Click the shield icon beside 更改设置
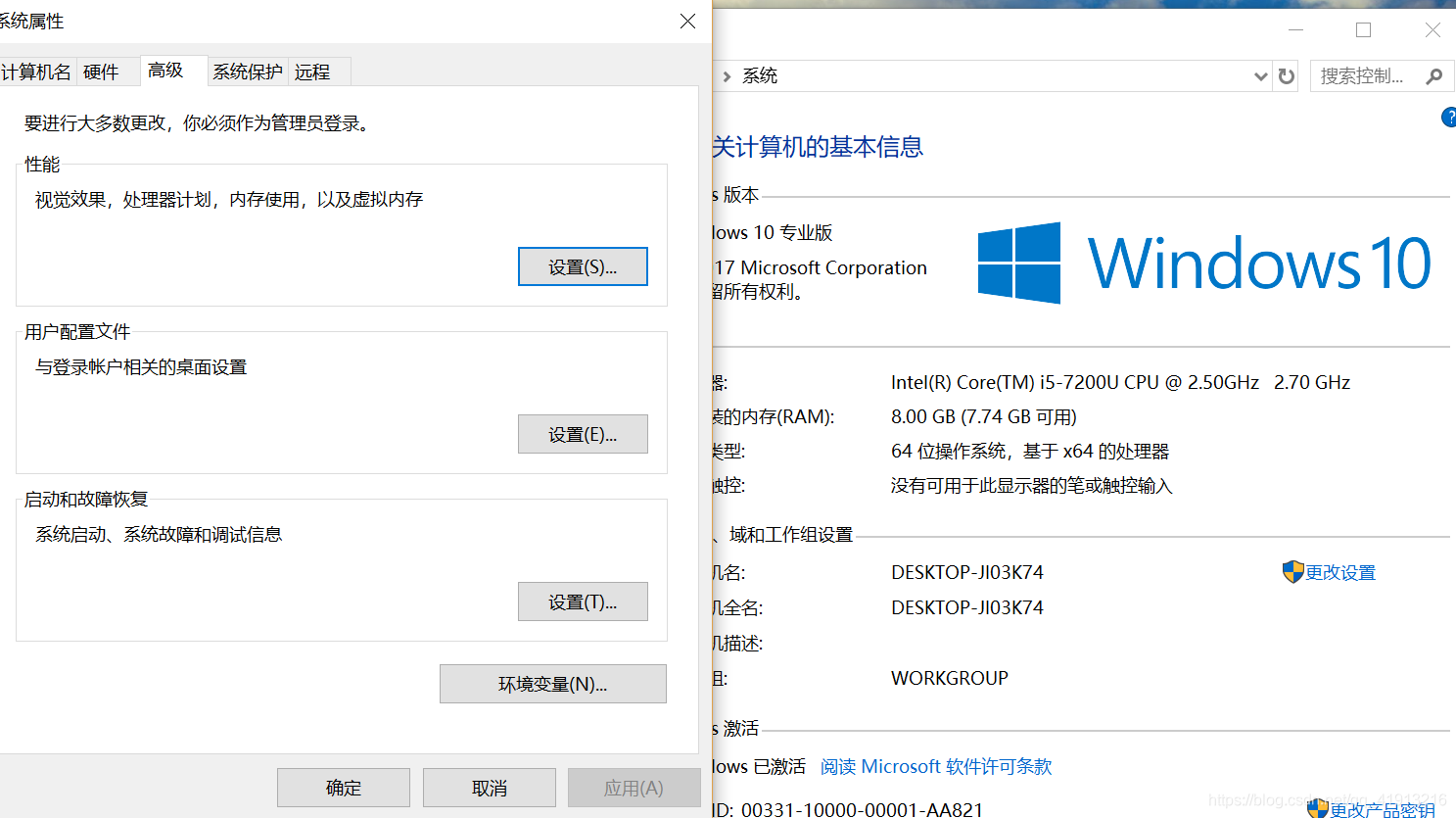The width and height of the screenshot is (1456, 818). click(x=1292, y=572)
